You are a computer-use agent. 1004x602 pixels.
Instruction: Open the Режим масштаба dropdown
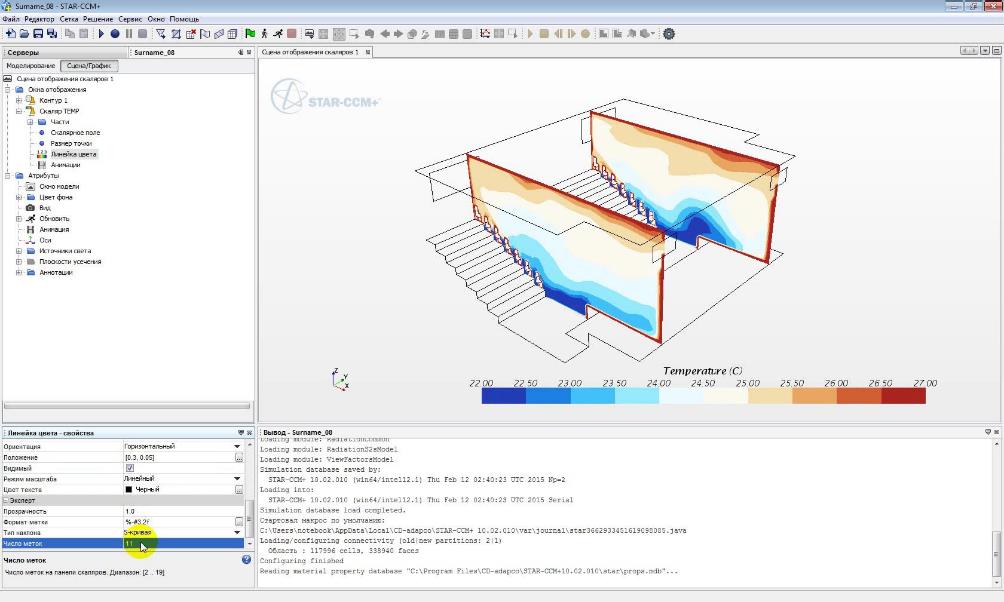coord(237,479)
